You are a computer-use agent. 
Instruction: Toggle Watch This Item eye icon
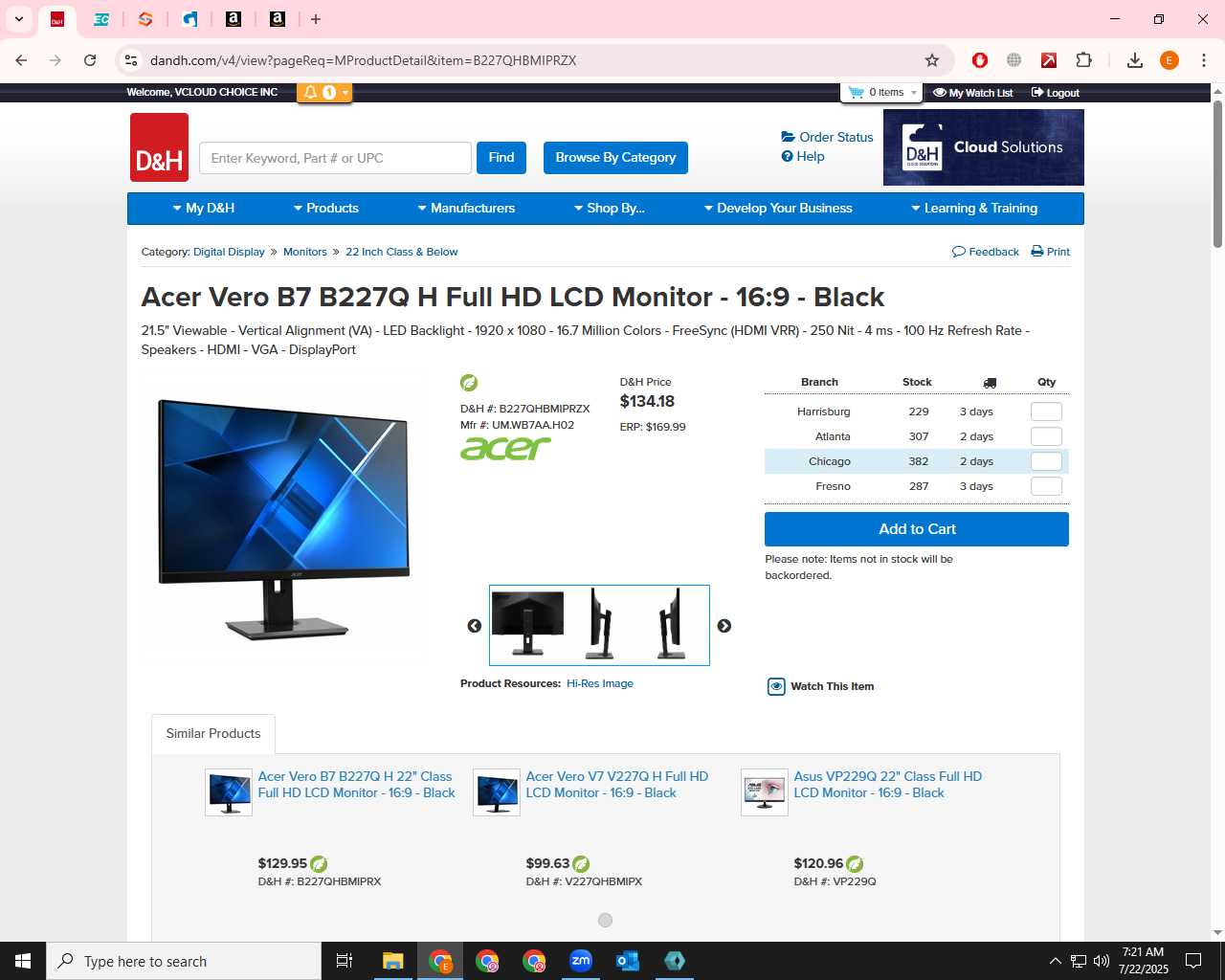pos(776,686)
